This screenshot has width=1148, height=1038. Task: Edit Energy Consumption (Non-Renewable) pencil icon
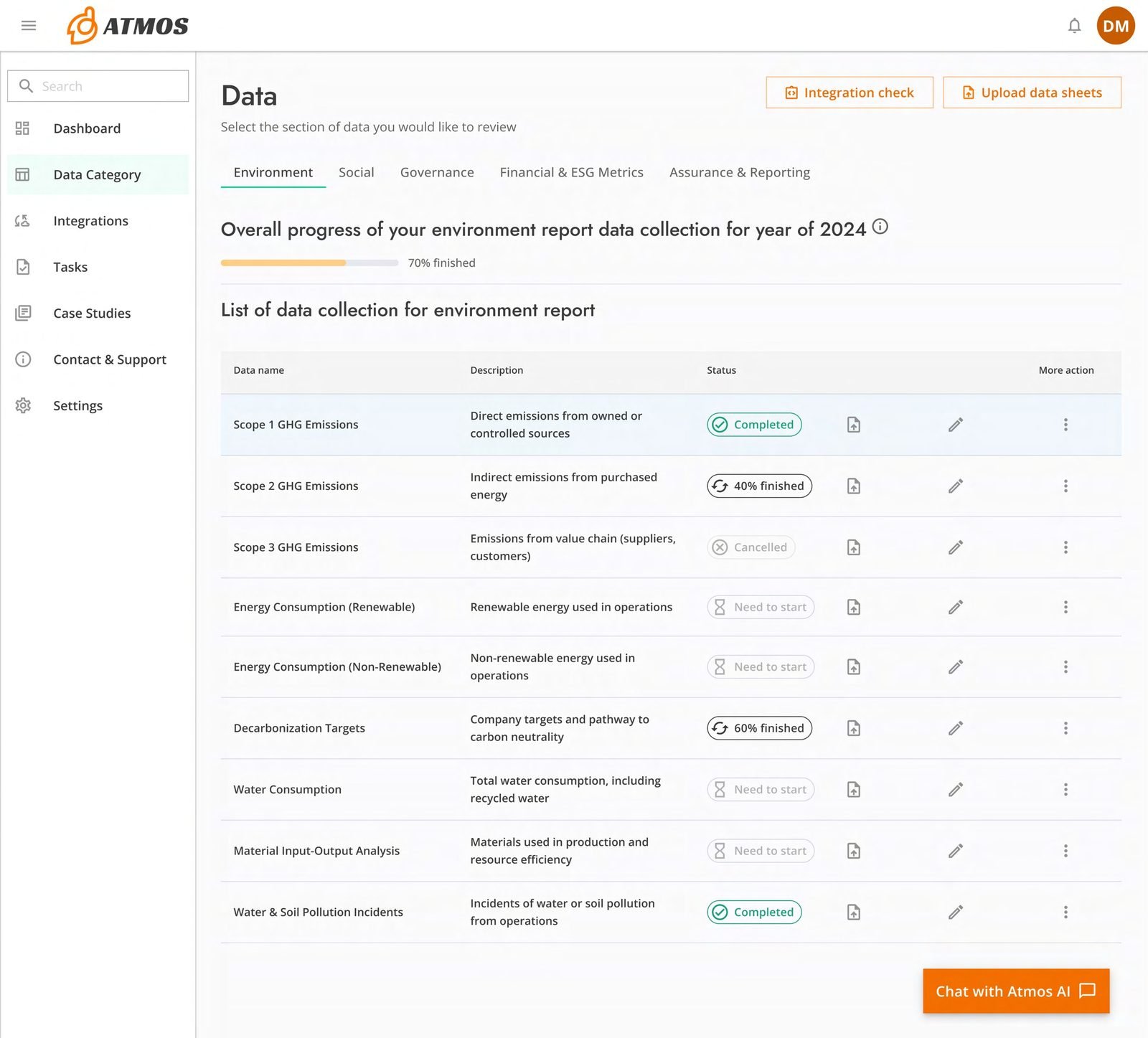click(956, 667)
